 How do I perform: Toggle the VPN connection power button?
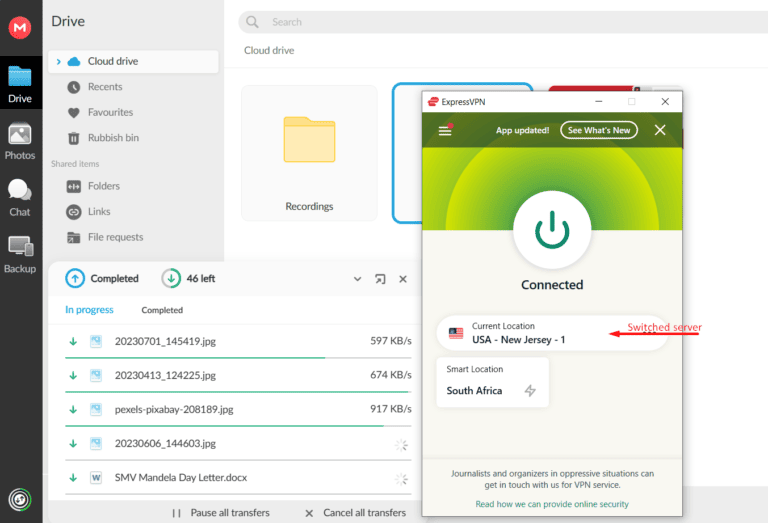pos(552,229)
